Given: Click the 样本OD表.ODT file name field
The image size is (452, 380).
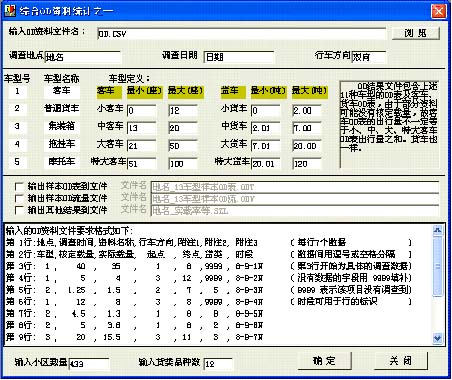Looking at the screenshot, I should pyautogui.click(x=295, y=187).
